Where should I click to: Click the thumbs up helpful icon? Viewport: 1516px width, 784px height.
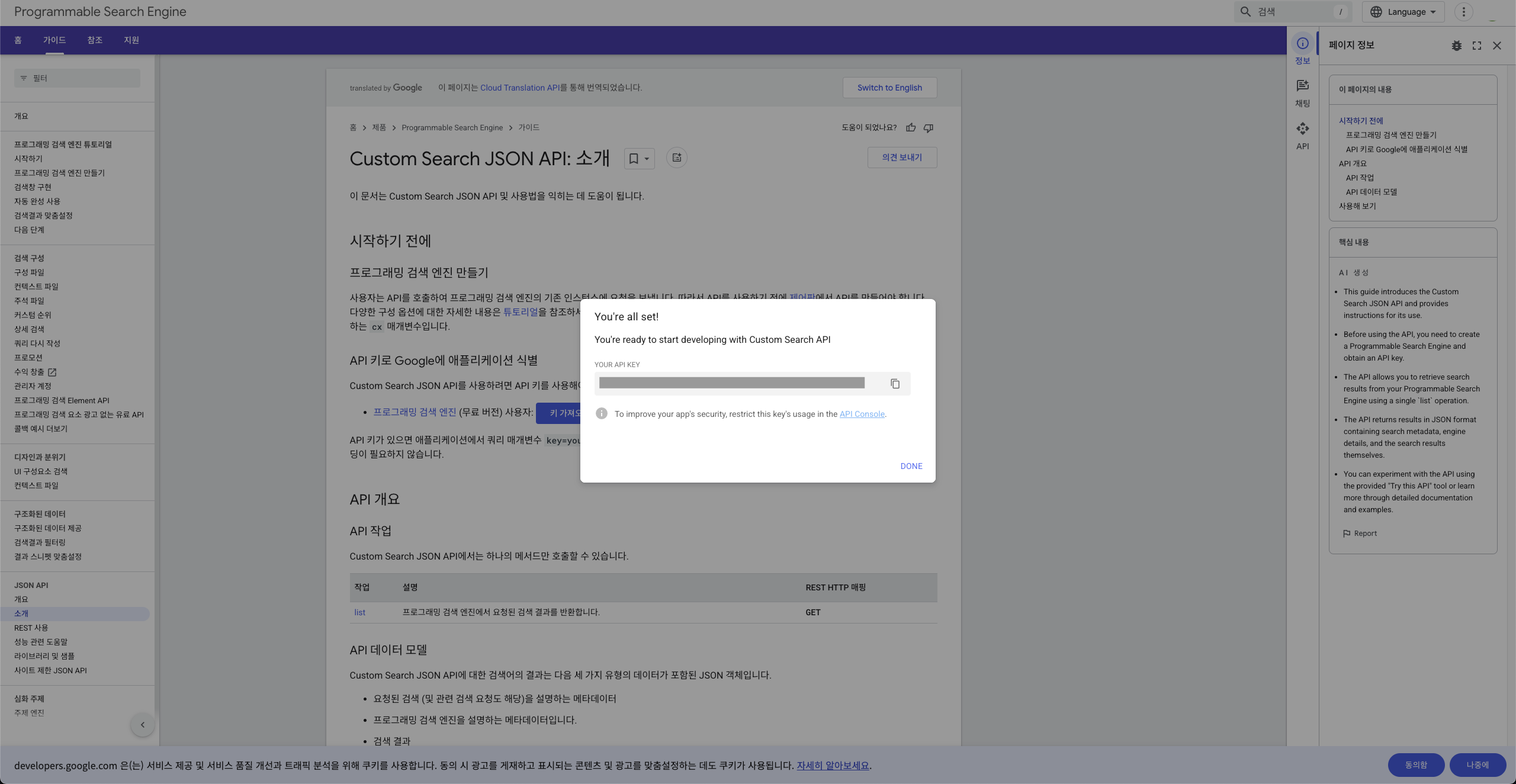coord(911,127)
